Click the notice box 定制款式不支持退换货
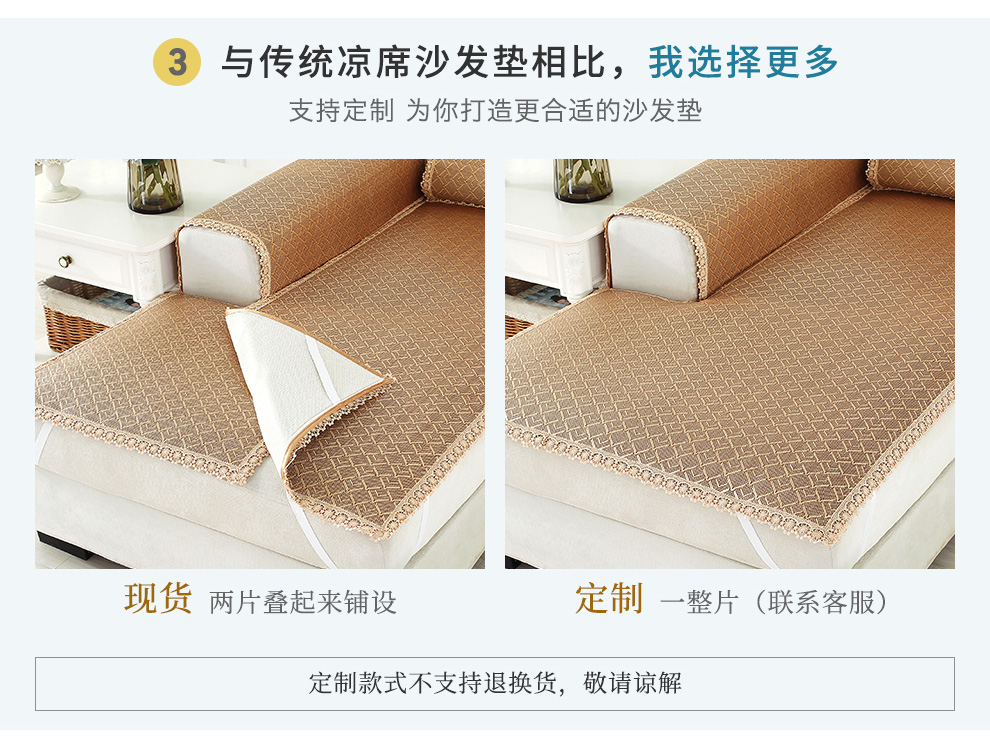This screenshot has height=745, width=990. point(494,684)
